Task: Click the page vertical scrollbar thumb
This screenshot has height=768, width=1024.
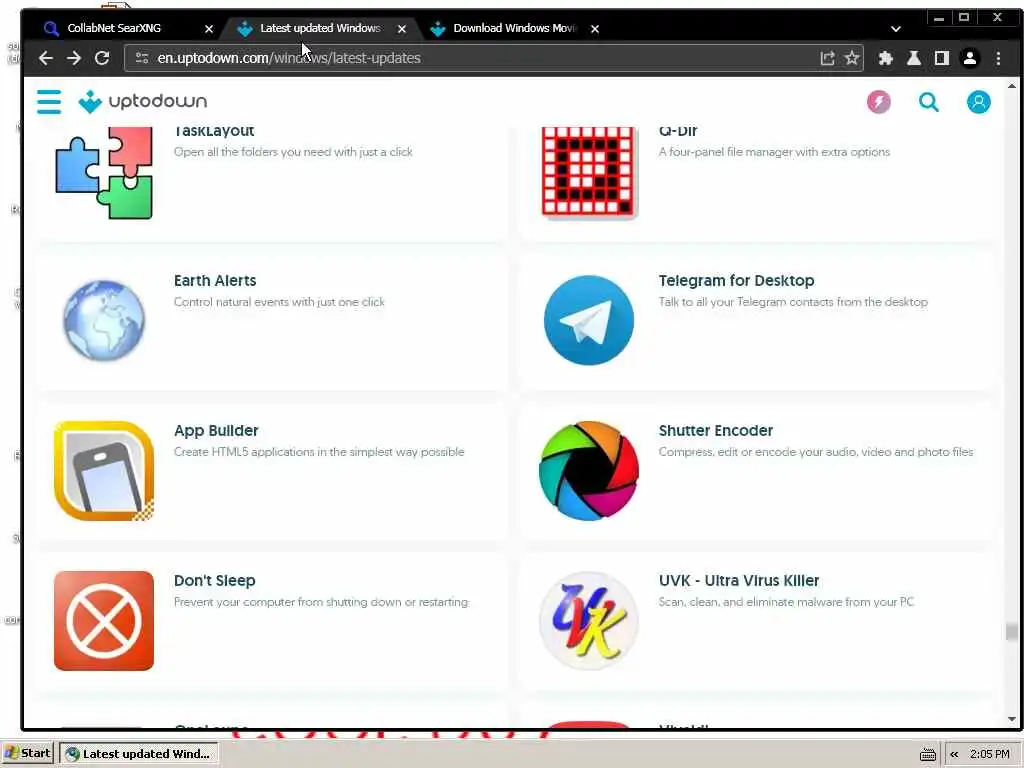Action: pyautogui.click(x=1012, y=631)
